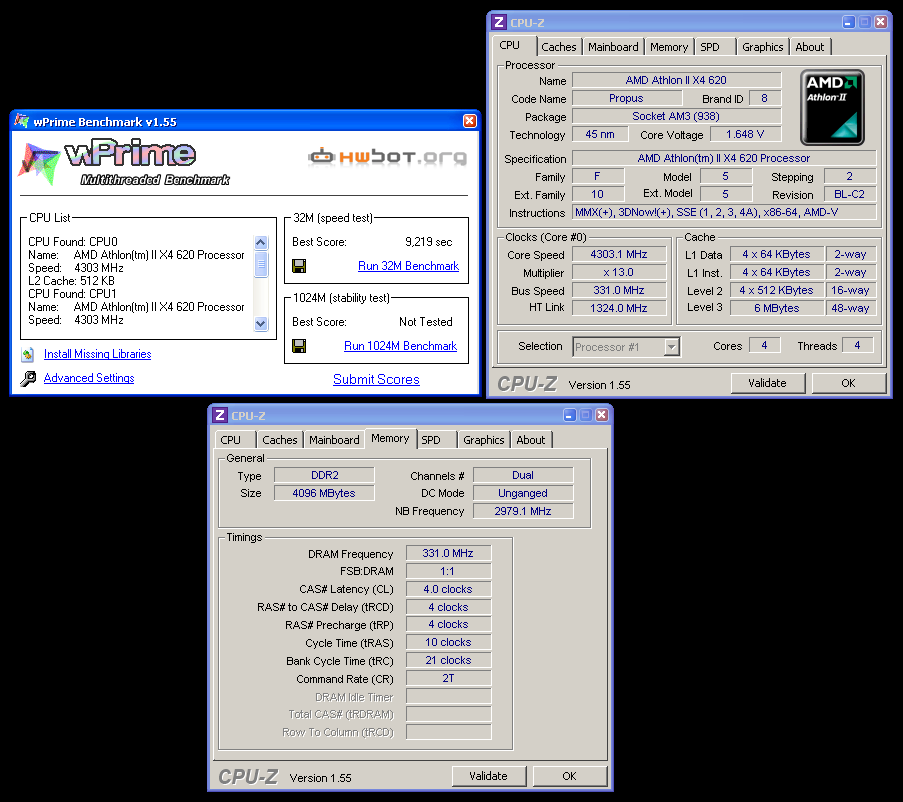
Task: Click the AMD Athlon II logo image
Action: tap(832, 107)
